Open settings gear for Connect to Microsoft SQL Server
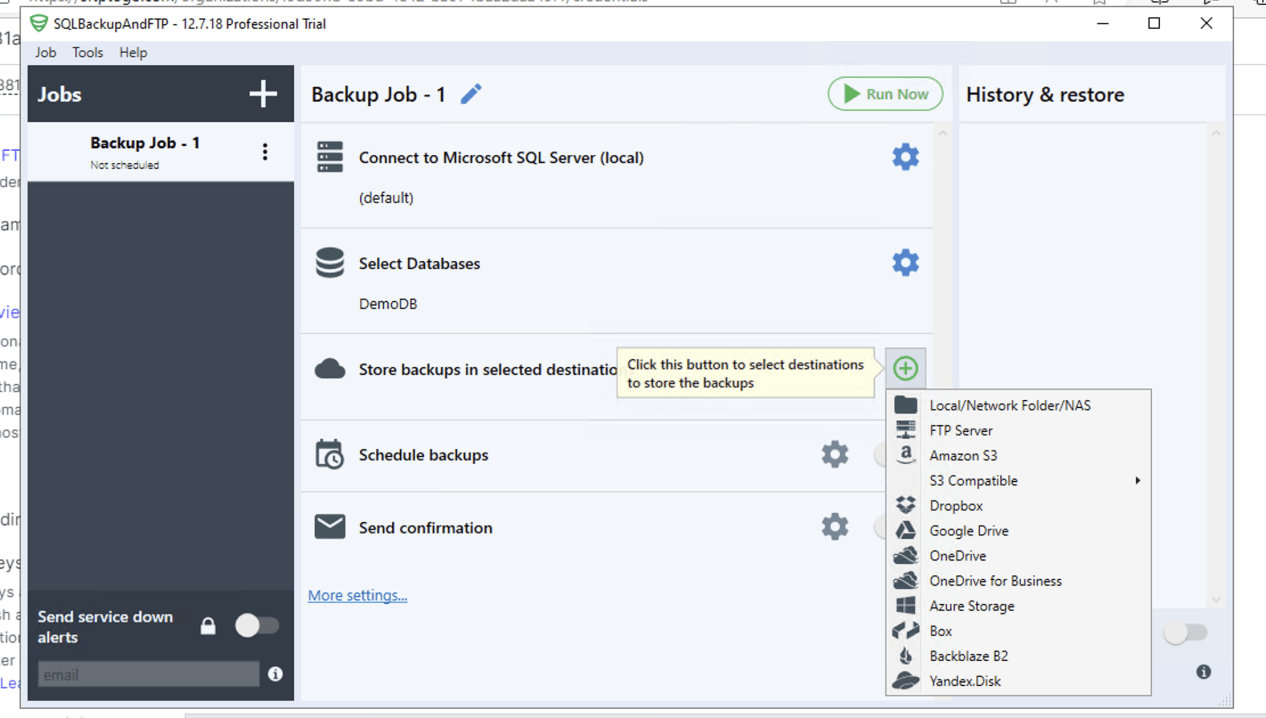The width and height of the screenshot is (1266, 718). tap(905, 157)
